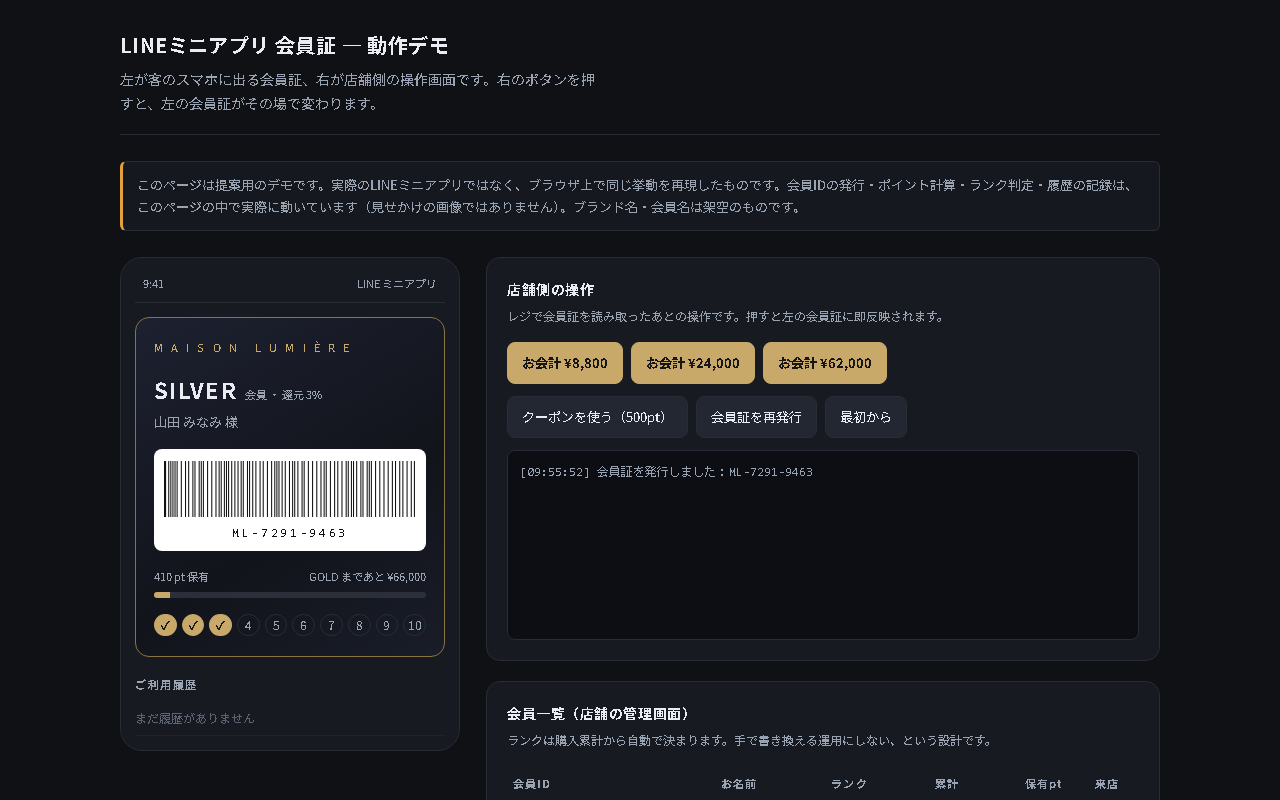Click the MAISON LUMIÈRE brand name

[253, 348]
